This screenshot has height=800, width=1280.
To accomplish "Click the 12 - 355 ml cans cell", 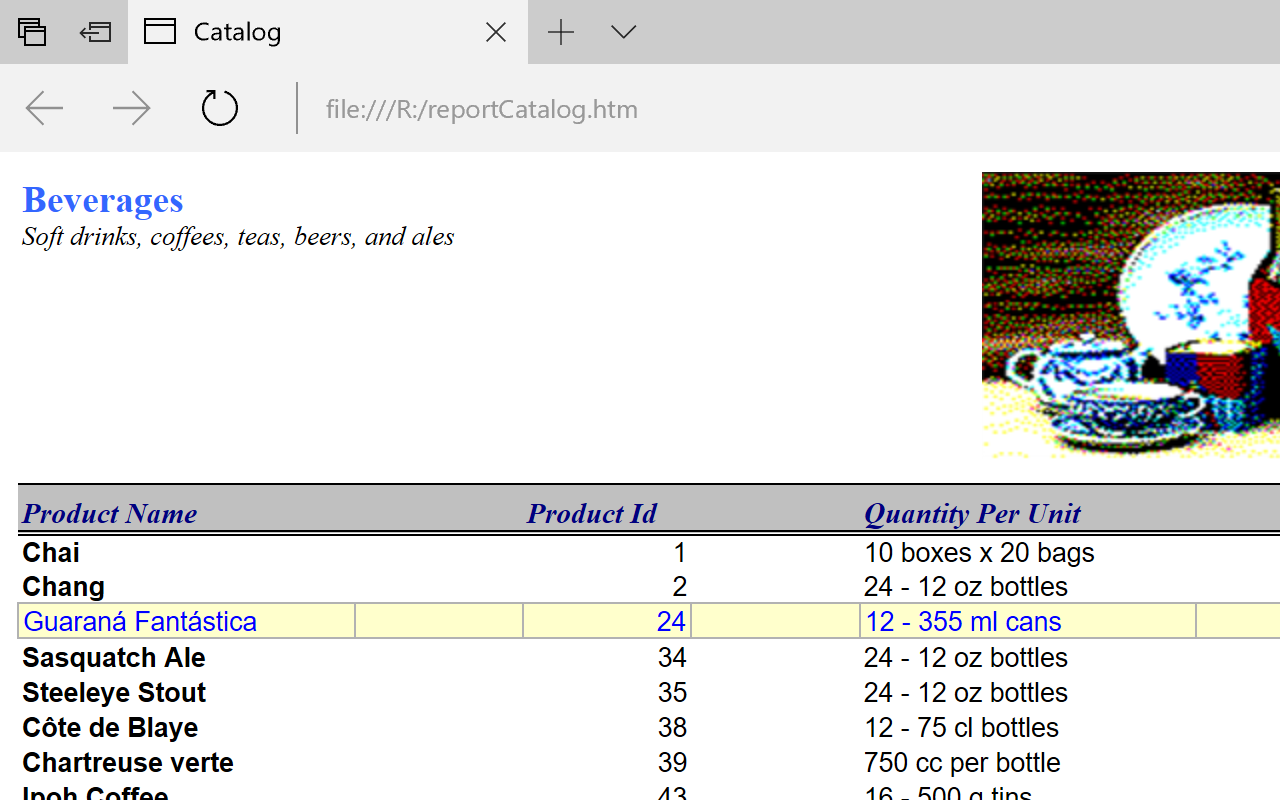I will (963, 622).
